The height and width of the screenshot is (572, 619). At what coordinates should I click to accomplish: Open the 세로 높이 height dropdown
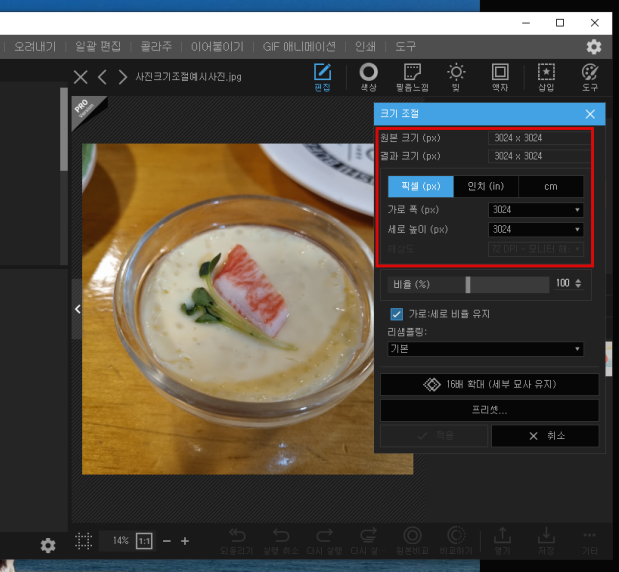pyautogui.click(x=536, y=229)
